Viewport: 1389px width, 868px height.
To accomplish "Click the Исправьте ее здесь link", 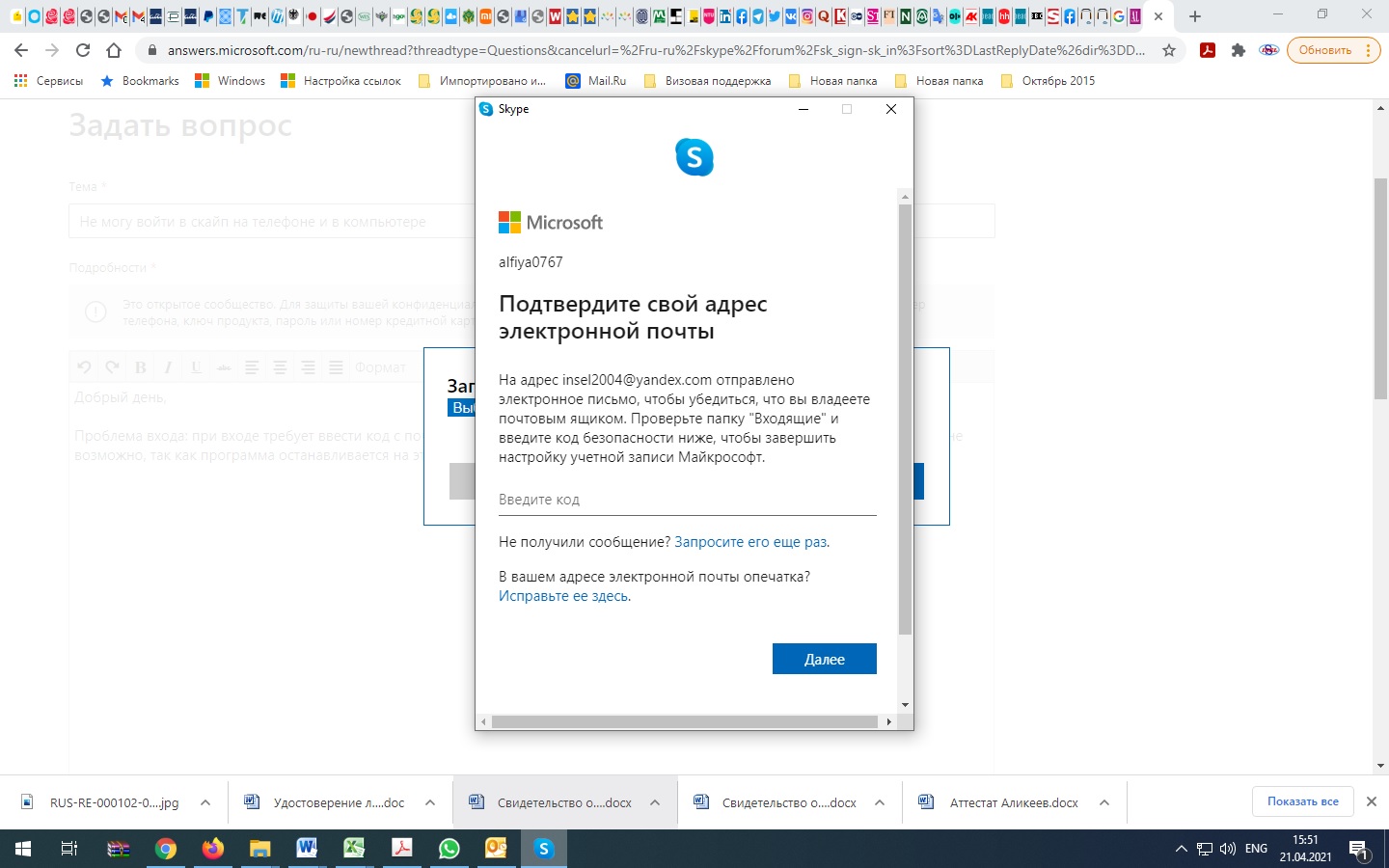I will [x=563, y=596].
